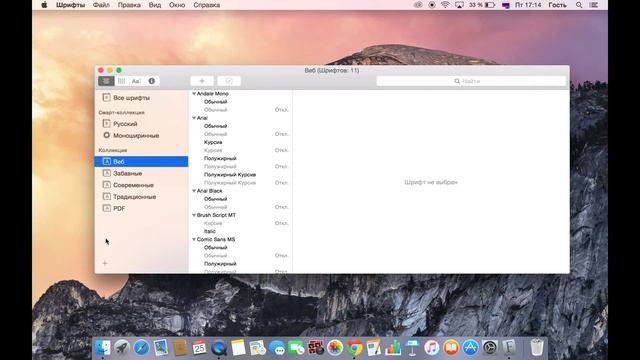Screen dimensions: 640x360
Task: Open App Store from the Dock
Action: click(x=470, y=348)
